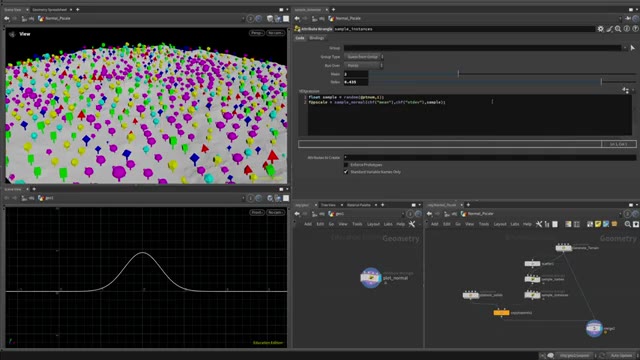Open parameter gear menu in Attribute Wrangle pane
Viewport: 640px width, 360px height.
(600, 29)
